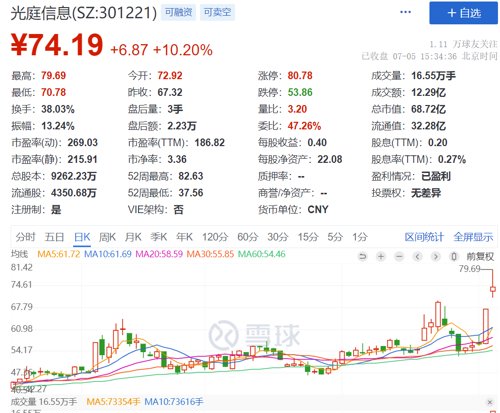The height and width of the screenshot is (413, 500).
Task: Click the 盈利情况 value 已盈利
Action: tap(436, 176)
